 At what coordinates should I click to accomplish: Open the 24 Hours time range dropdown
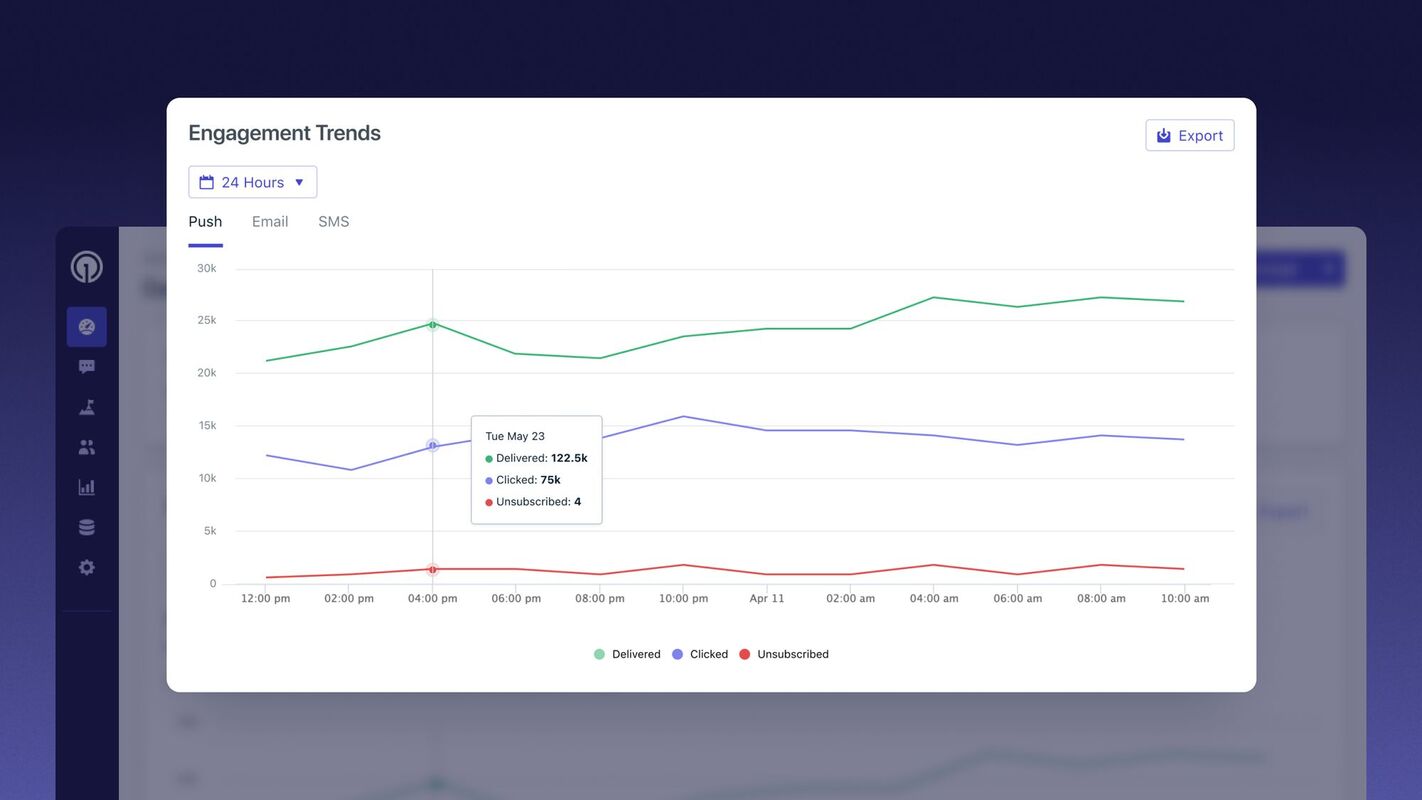[x=252, y=181]
